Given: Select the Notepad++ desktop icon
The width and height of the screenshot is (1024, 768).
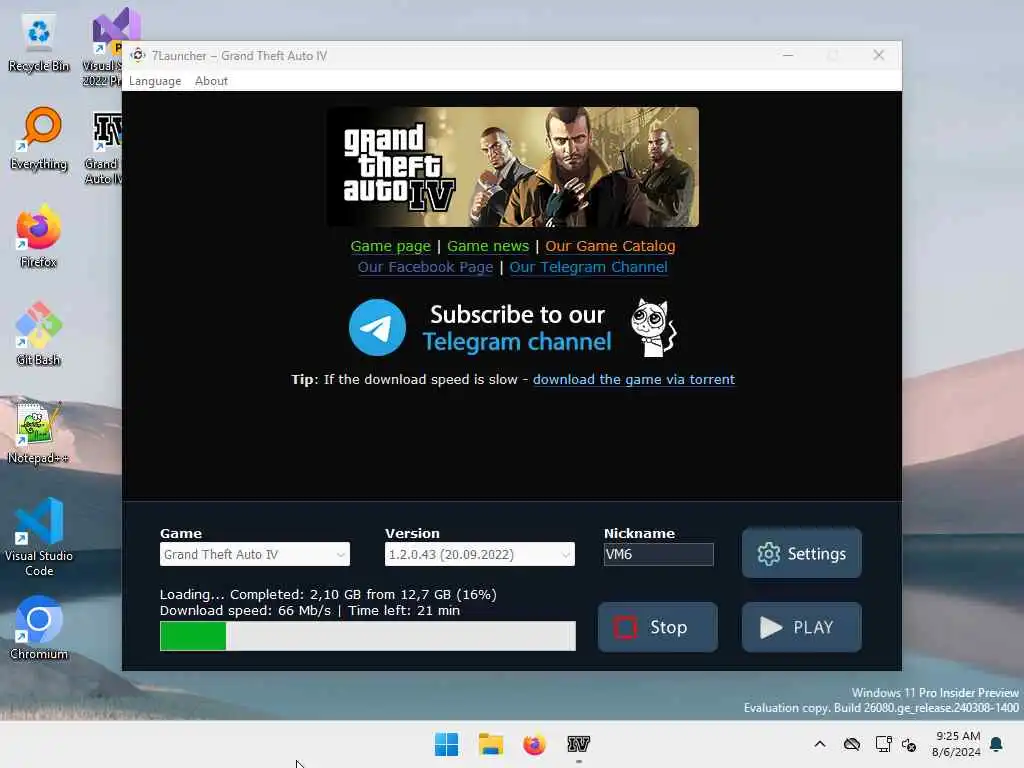Looking at the screenshot, I should [39, 432].
